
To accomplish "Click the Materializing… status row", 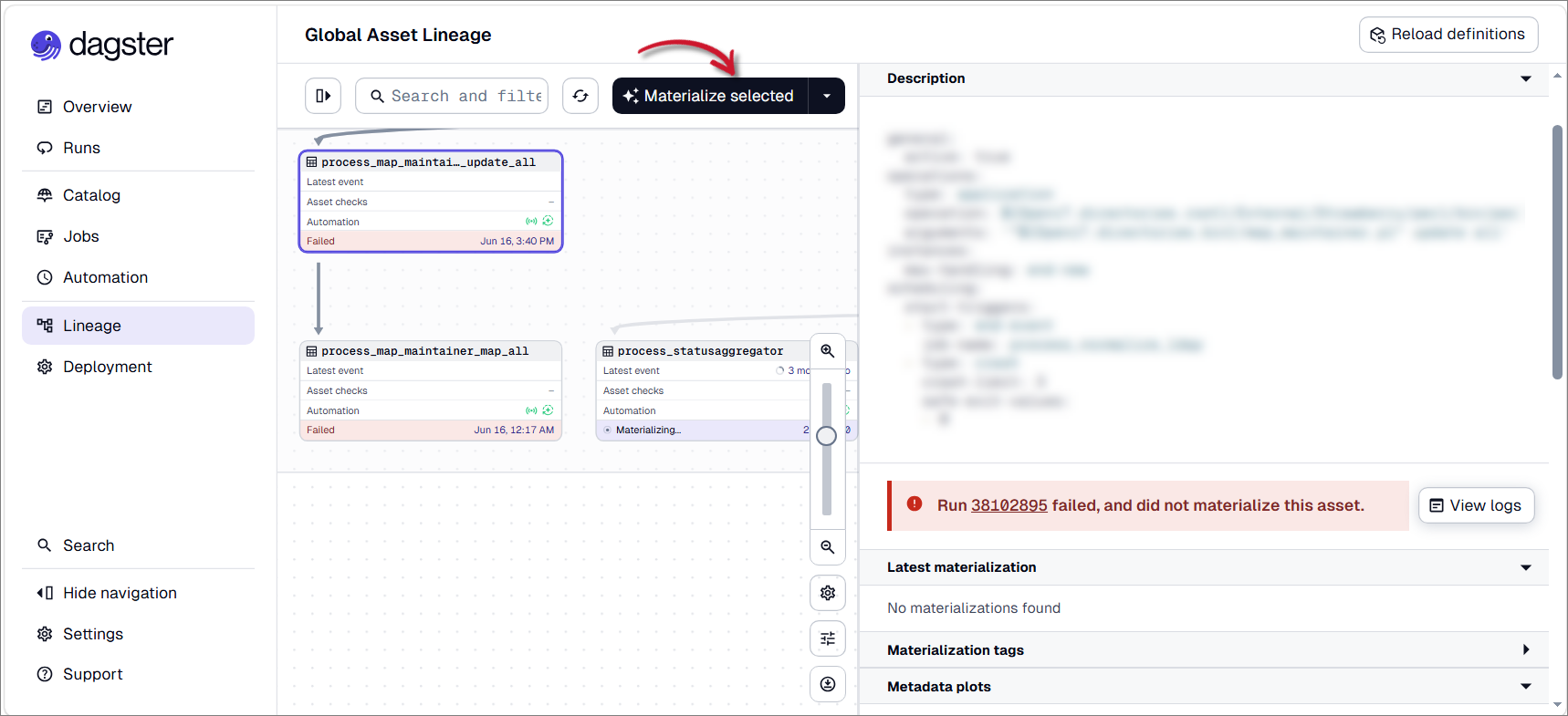I will click(704, 431).
